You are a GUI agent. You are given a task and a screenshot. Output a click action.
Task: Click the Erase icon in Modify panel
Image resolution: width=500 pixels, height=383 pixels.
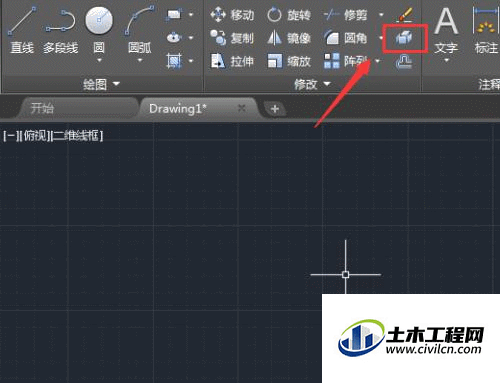point(404,15)
